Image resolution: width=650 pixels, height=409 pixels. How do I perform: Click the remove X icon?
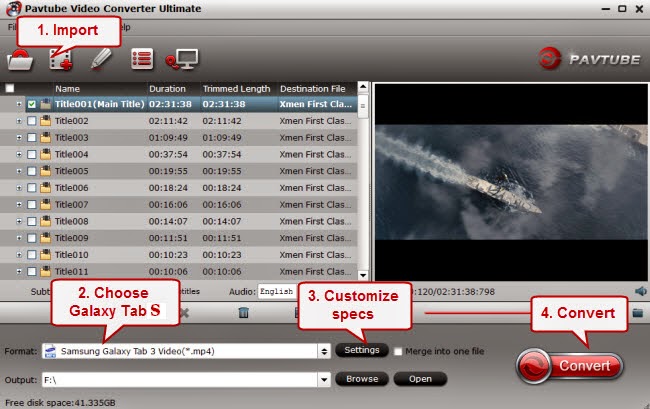pyautogui.click(x=184, y=313)
